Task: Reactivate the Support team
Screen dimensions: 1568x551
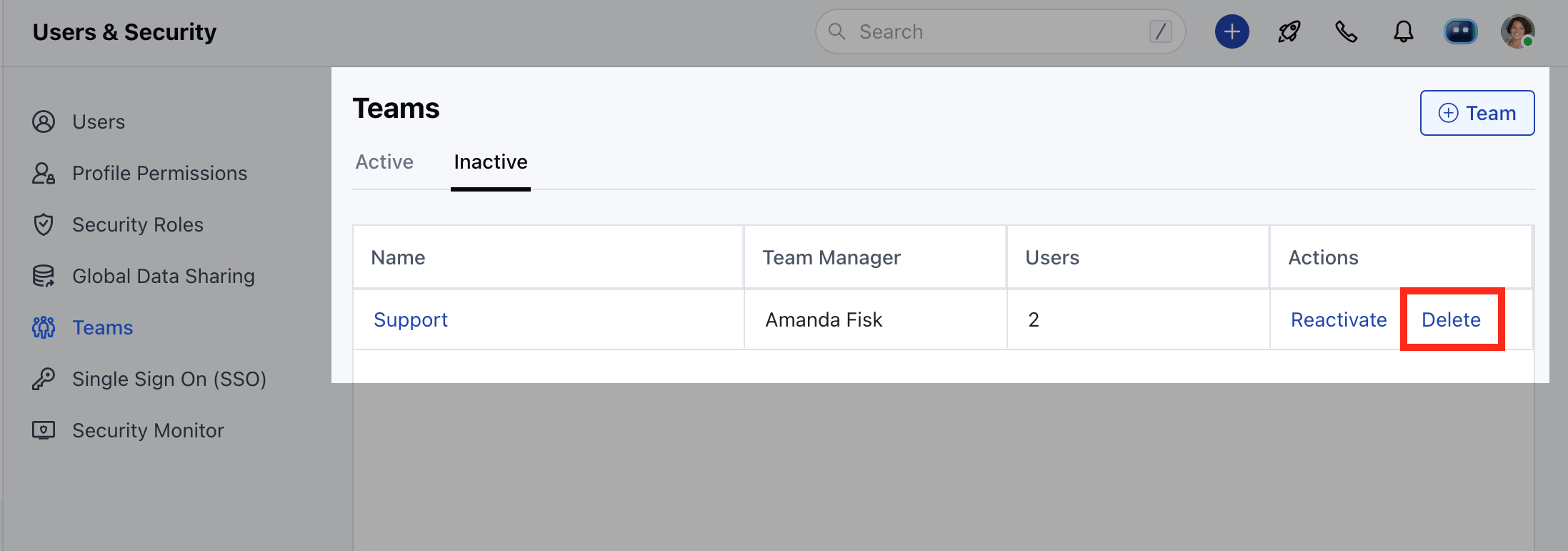Action: pyautogui.click(x=1339, y=320)
